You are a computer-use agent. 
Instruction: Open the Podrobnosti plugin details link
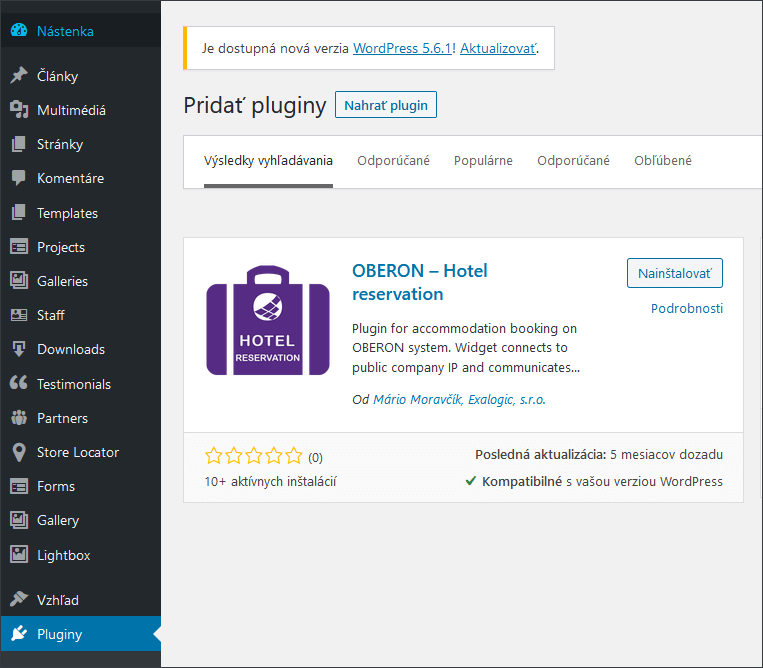686,308
